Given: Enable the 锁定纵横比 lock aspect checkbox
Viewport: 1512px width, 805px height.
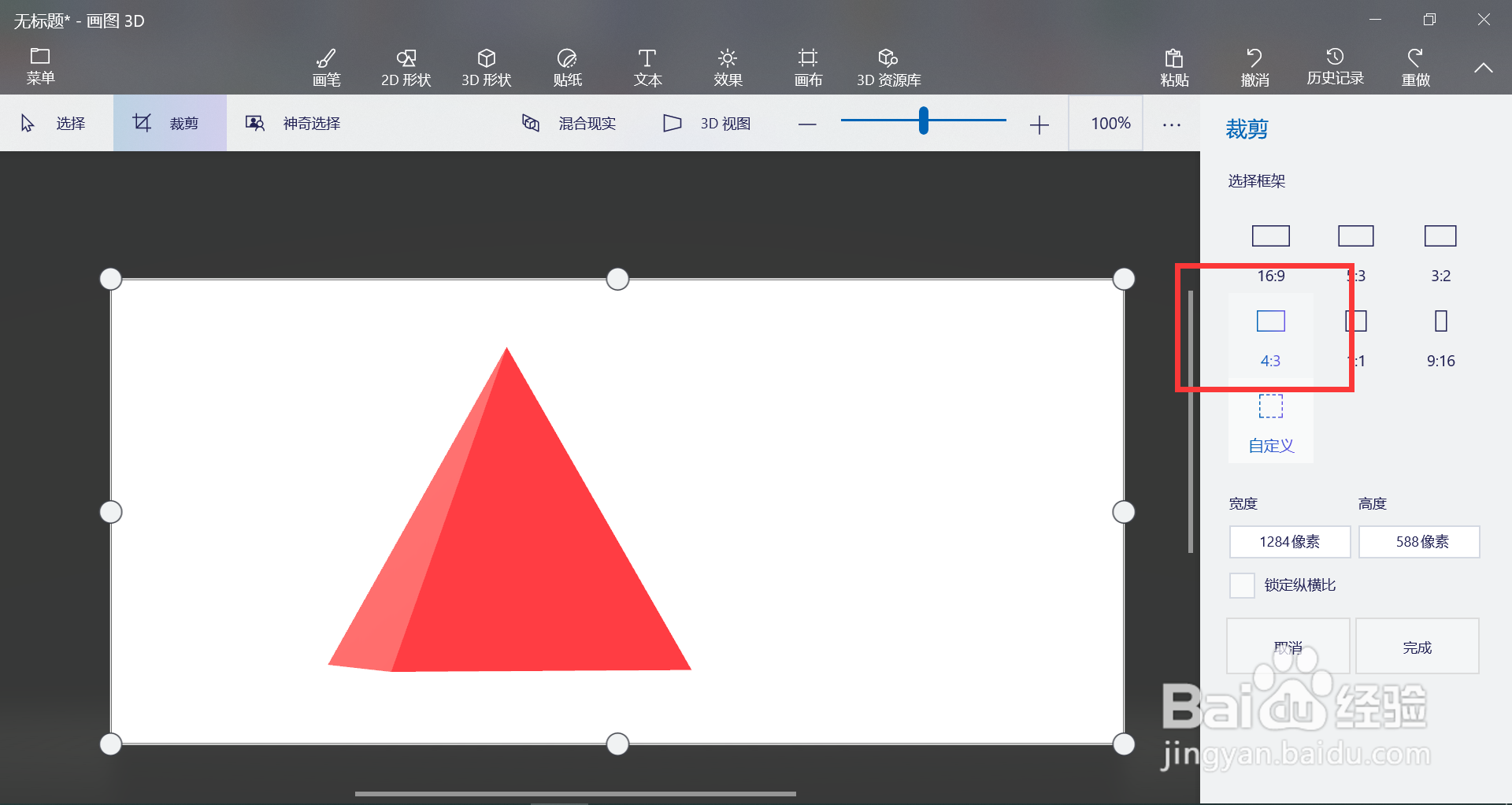Looking at the screenshot, I should pos(1242,585).
